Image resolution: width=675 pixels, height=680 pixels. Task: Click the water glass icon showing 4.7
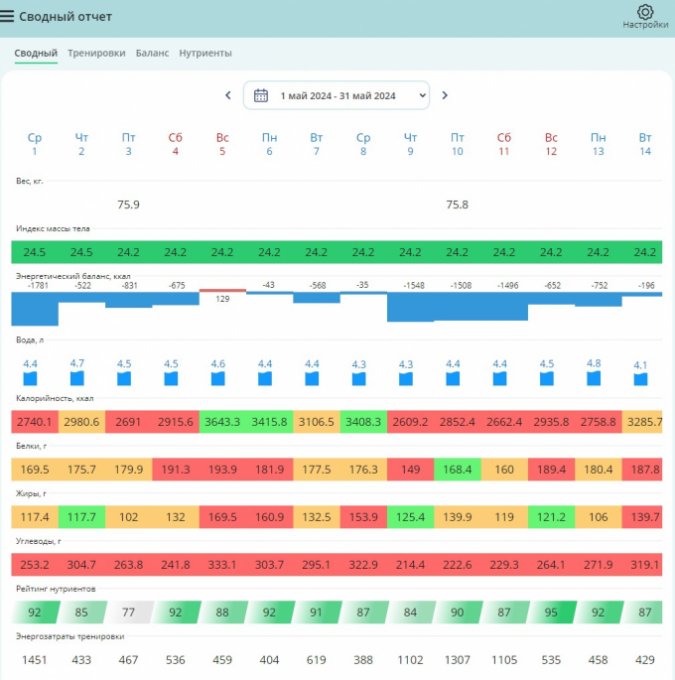pos(77,378)
